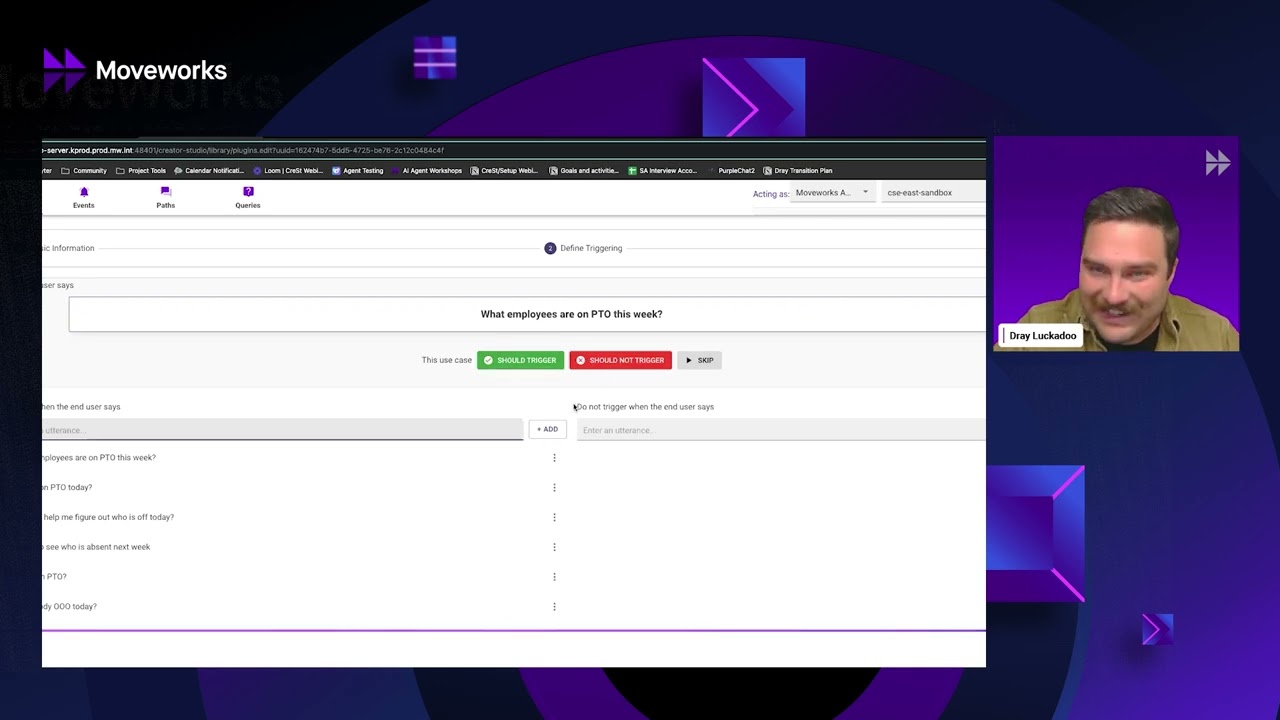The width and height of the screenshot is (1280, 720).
Task: Click the Should Trigger button
Action: (520, 360)
